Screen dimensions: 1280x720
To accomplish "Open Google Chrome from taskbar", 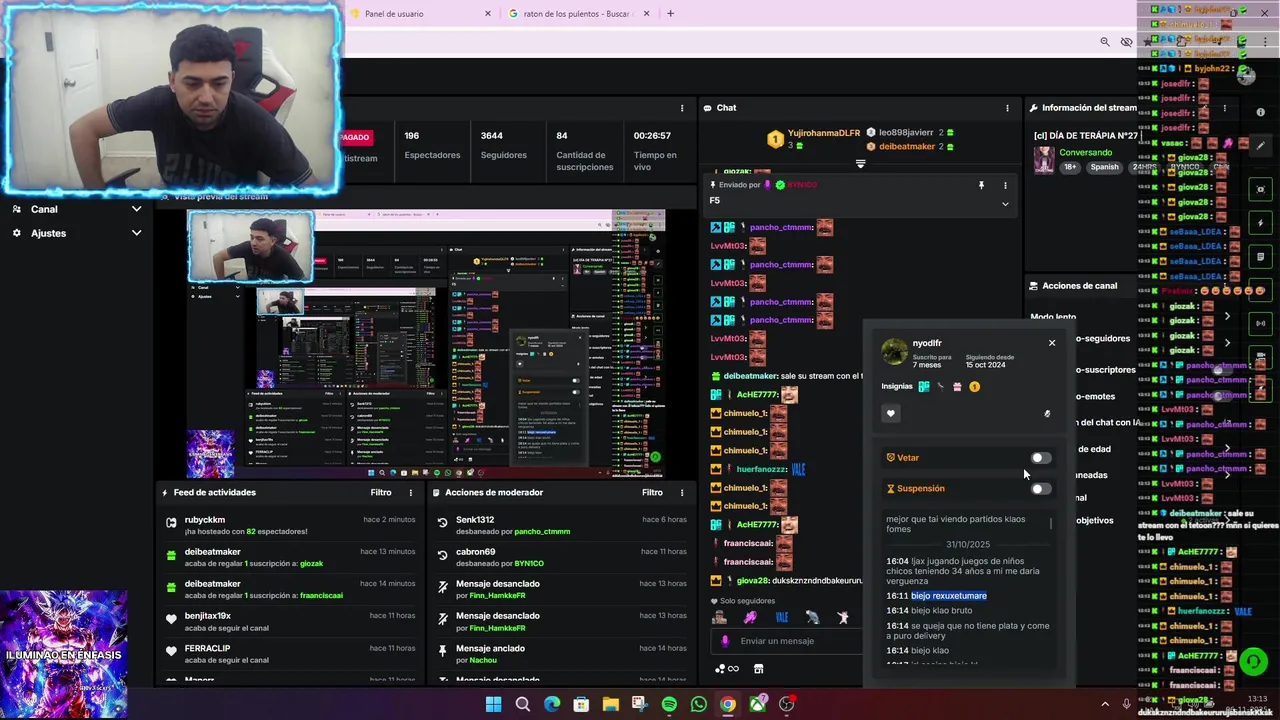I will tap(727, 704).
